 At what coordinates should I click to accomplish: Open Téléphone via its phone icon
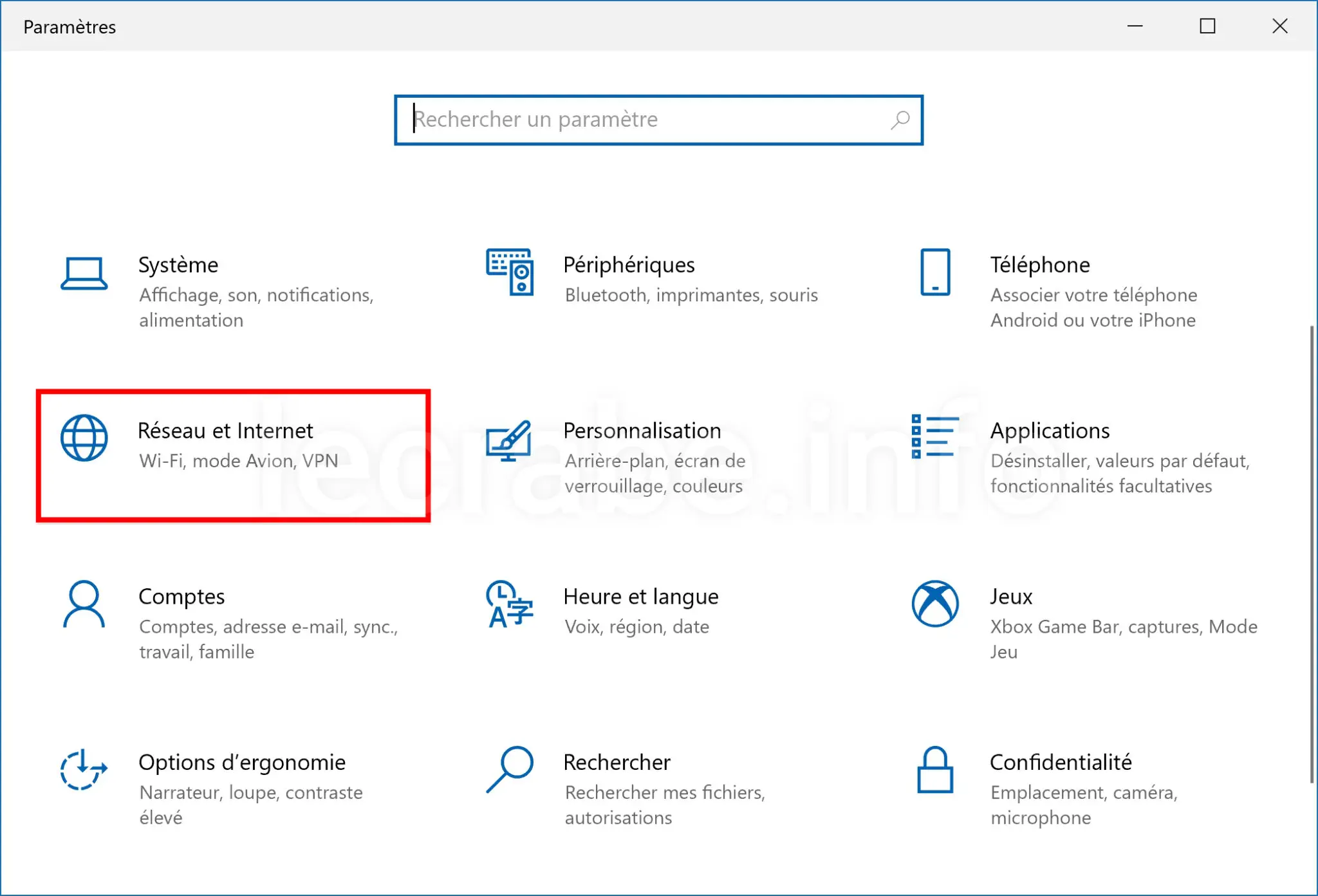935,274
